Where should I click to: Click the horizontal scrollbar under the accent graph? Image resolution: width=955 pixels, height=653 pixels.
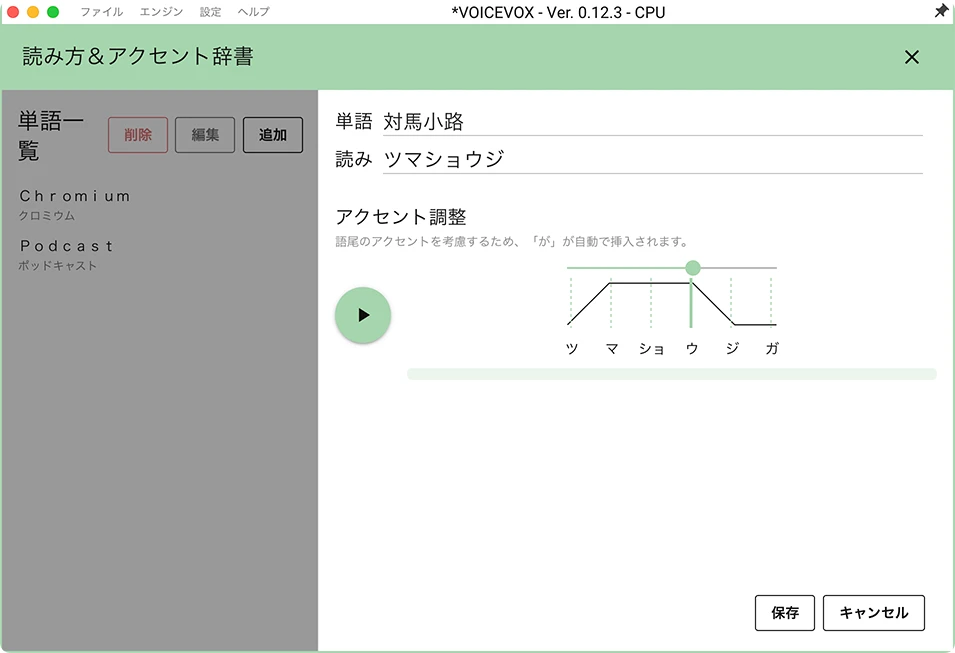pos(671,374)
